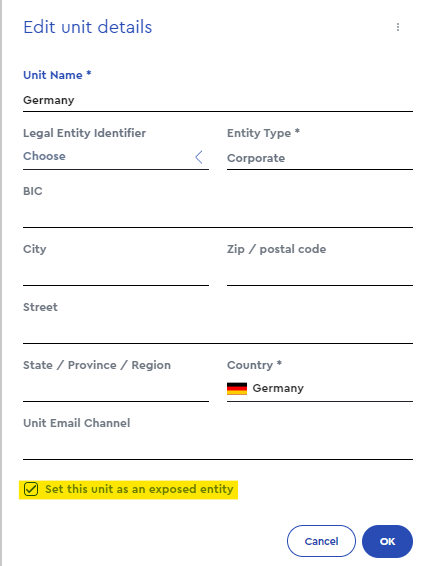Image resolution: width=424 pixels, height=566 pixels.
Task: Click the Unit Email Channel field
Action: click(x=218, y=447)
